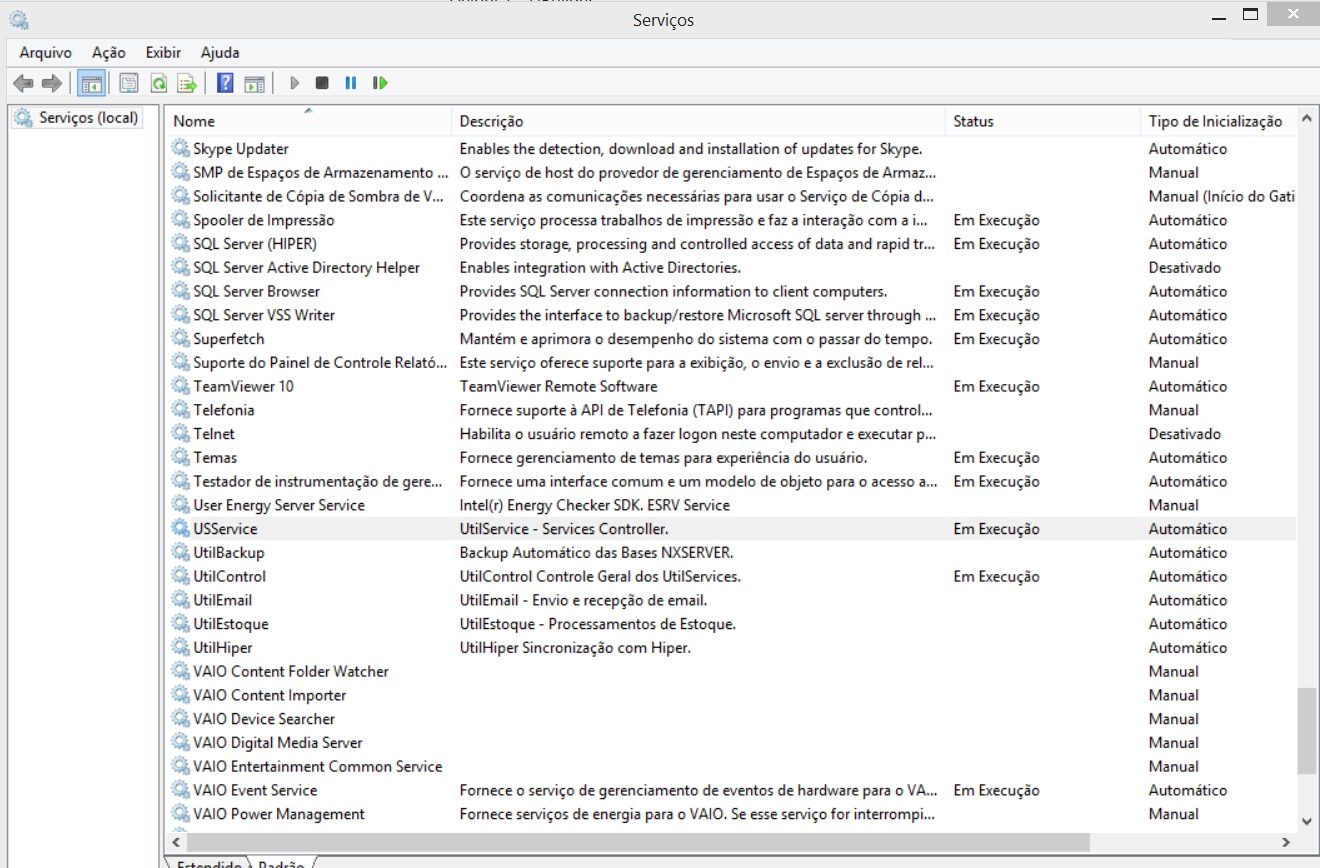The width and height of the screenshot is (1320, 868).
Task: Click the gear icon next to Skype Updater
Action: (x=180, y=149)
